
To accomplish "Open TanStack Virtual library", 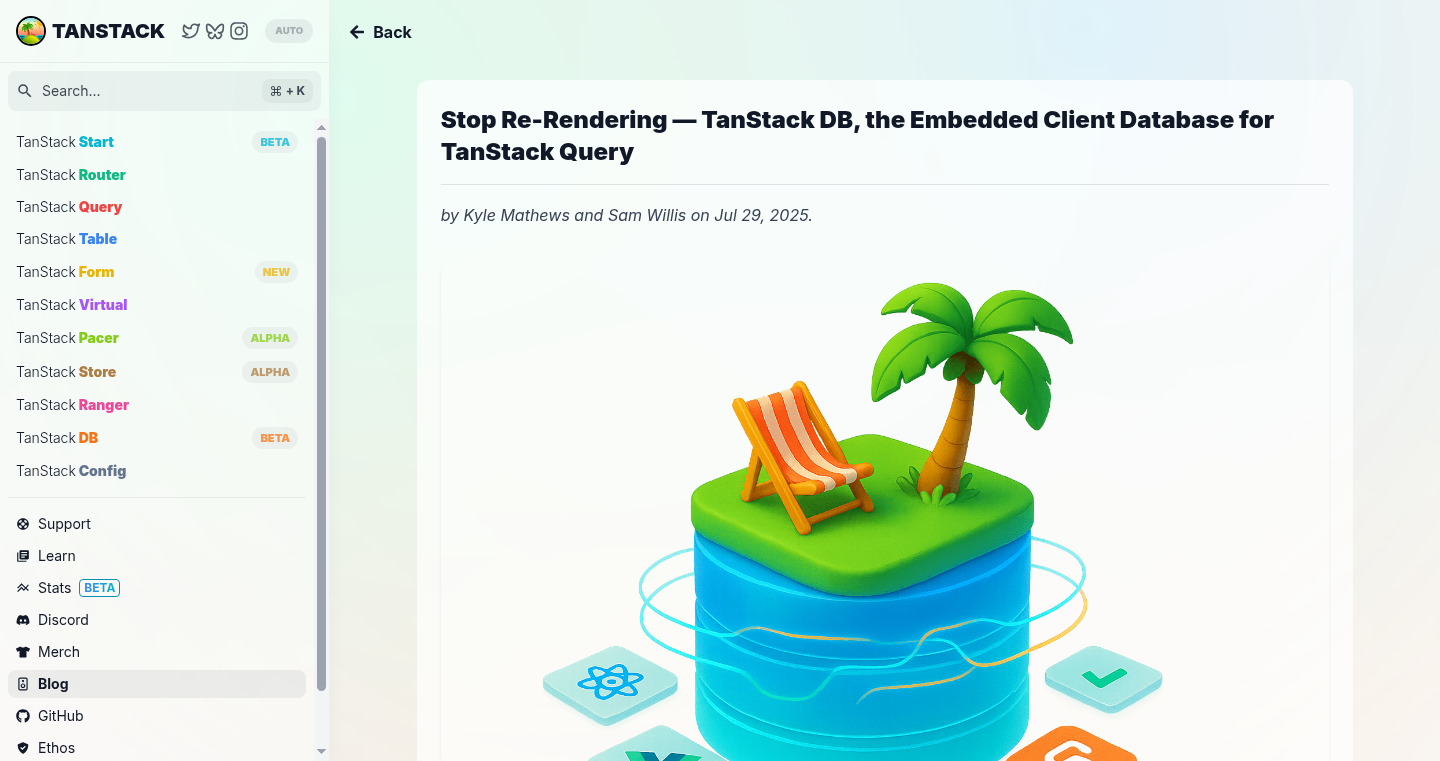I will (x=157, y=305).
